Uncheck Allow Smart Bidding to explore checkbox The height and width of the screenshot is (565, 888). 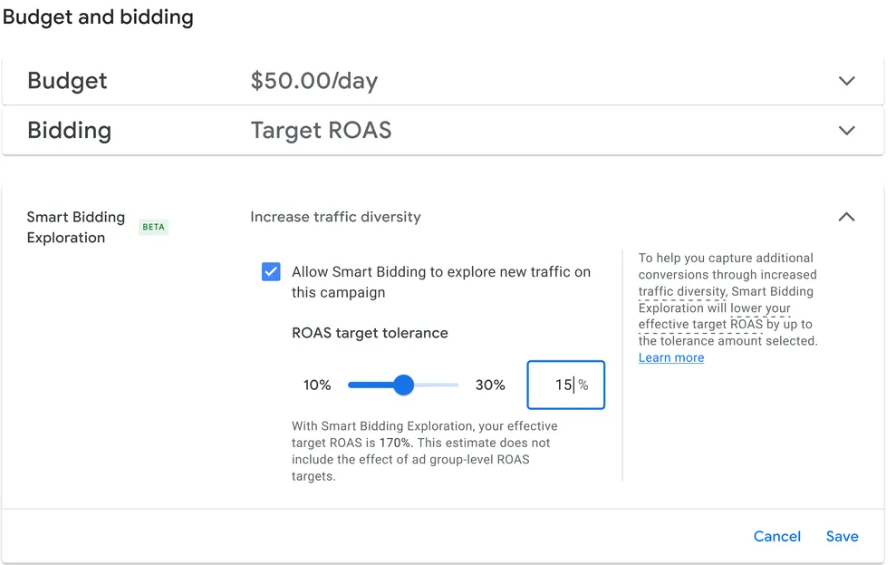point(271,272)
